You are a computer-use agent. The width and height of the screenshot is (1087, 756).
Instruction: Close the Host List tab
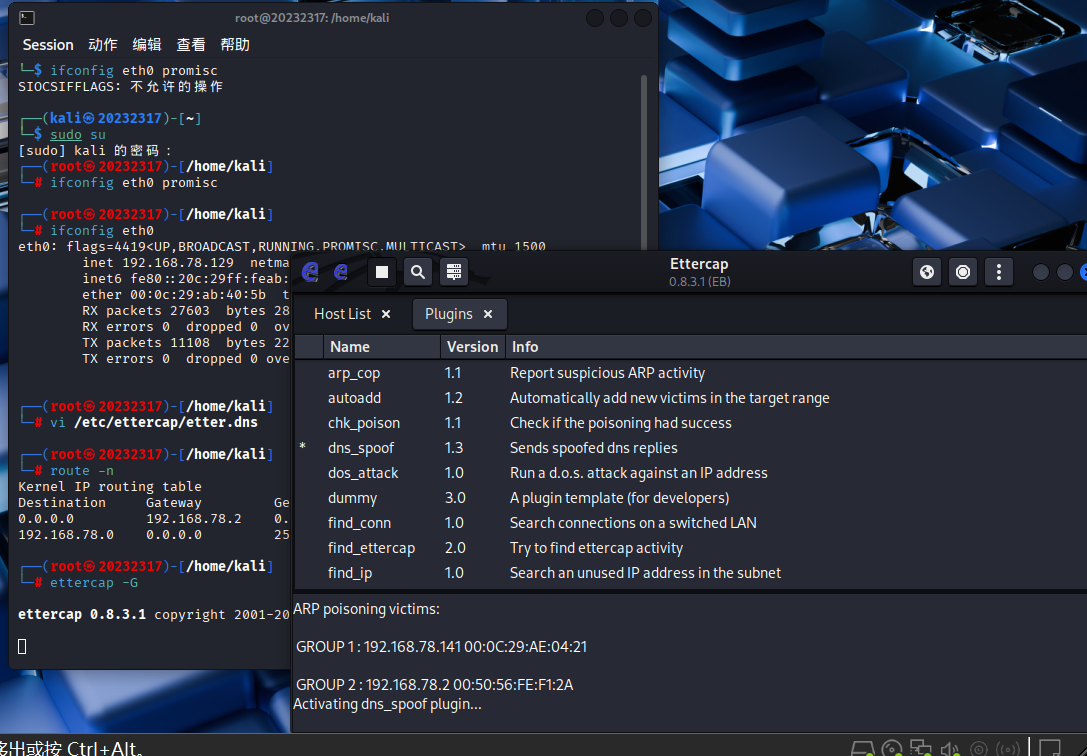tap(386, 314)
